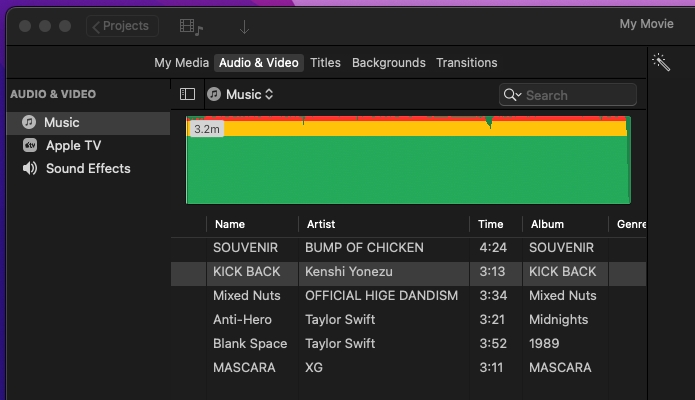Click into the Search field
The image size is (695, 400).
click(568, 95)
